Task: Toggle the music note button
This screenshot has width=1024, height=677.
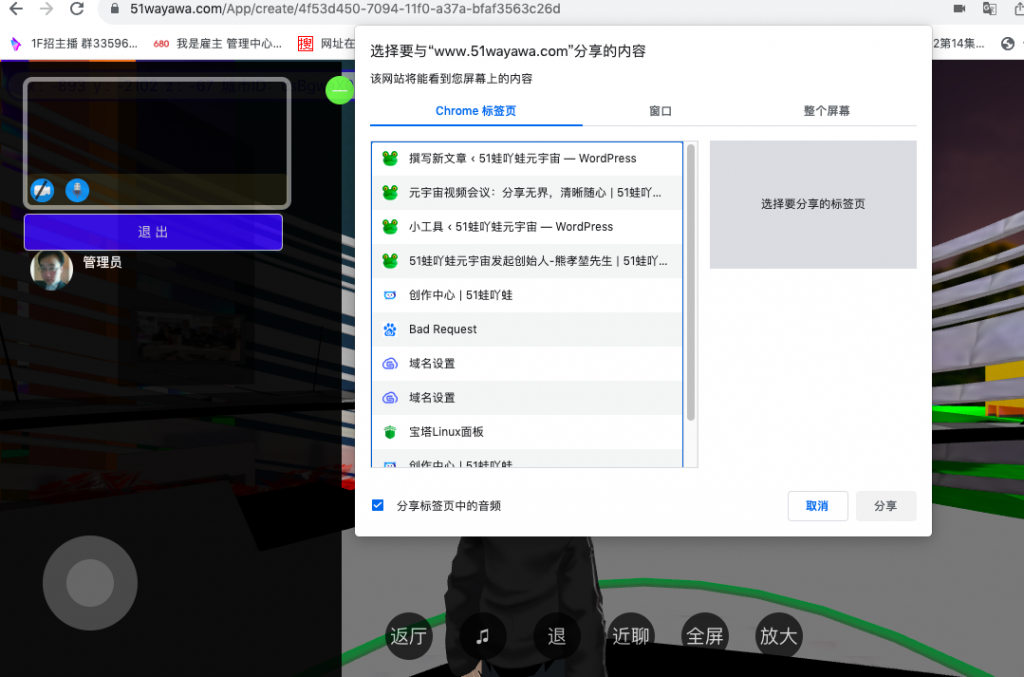Action: click(x=483, y=636)
